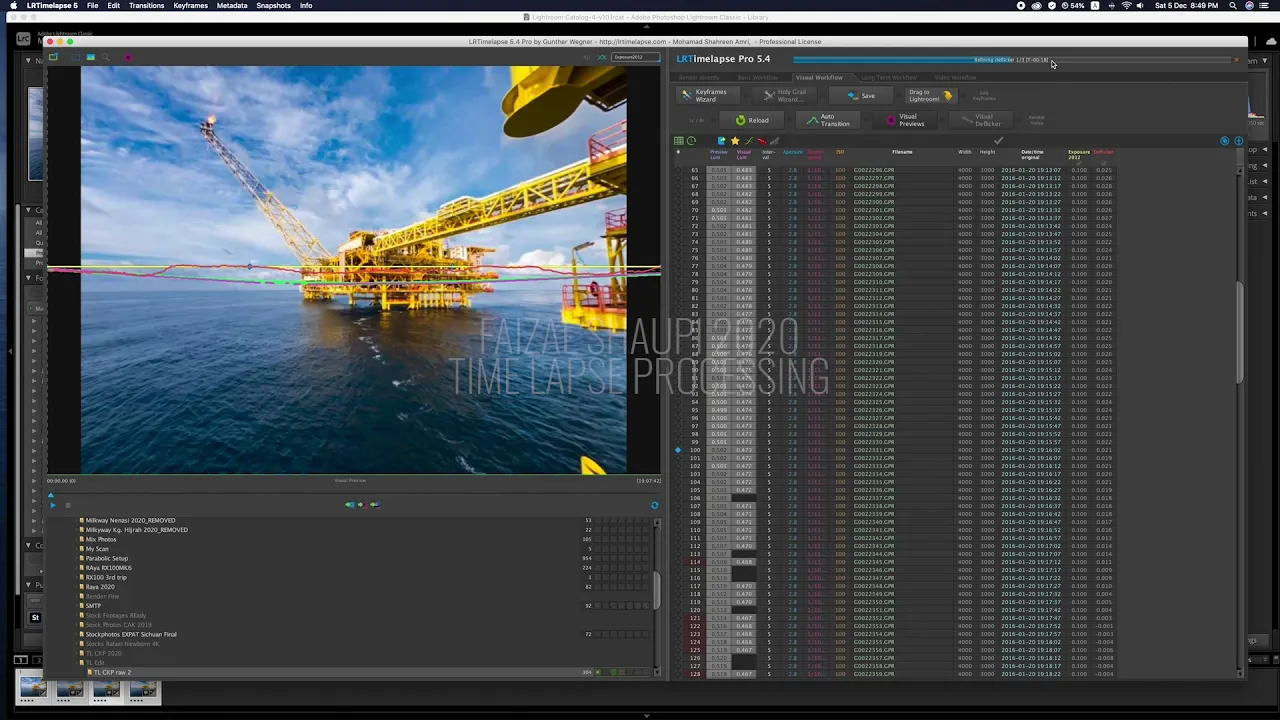Save metadata with the Save button
1280x720 pixels.
tap(860, 96)
